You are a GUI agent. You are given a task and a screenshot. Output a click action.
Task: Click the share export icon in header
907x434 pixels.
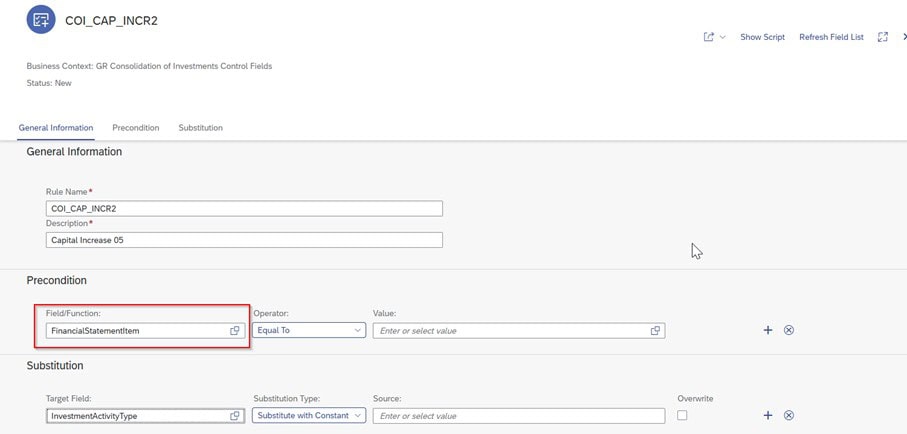pos(709,37)
